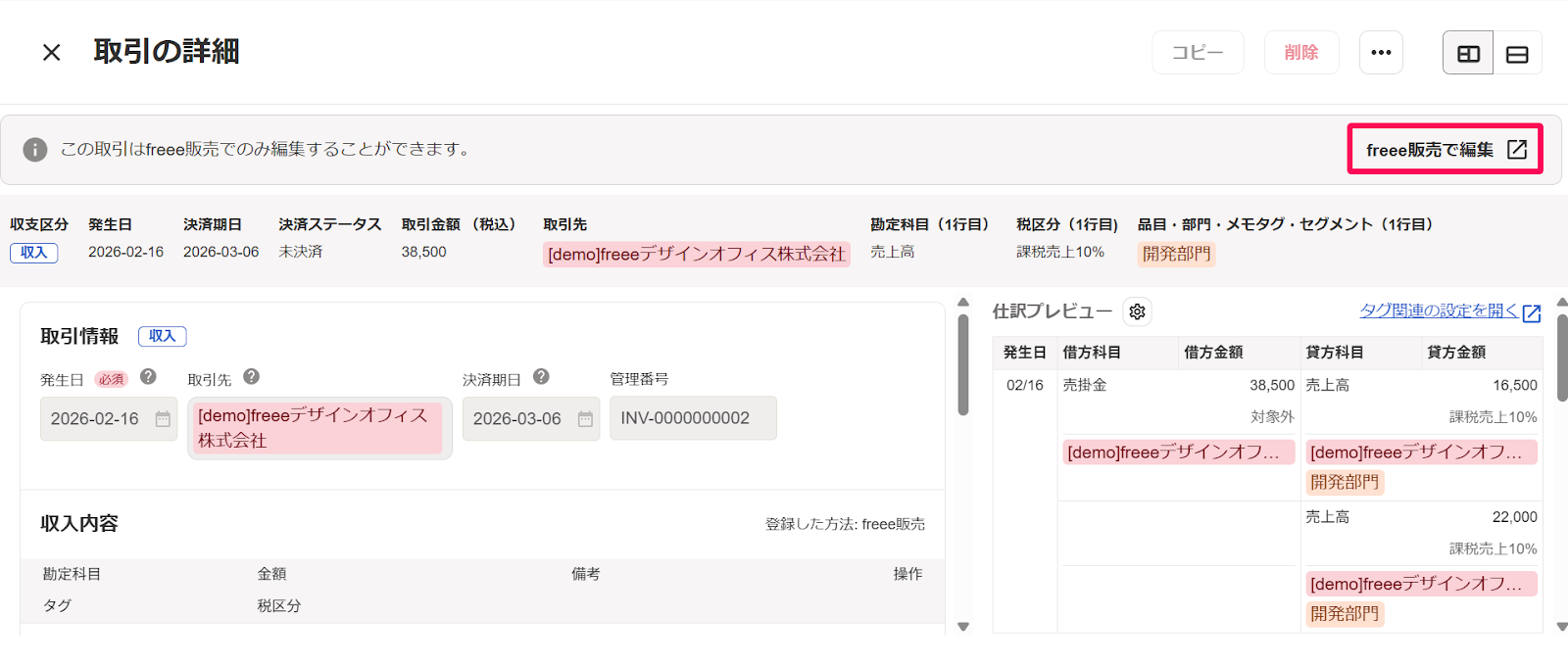
Task: Click the 売掛金 debit account cell
Action: pos(1085,385)
